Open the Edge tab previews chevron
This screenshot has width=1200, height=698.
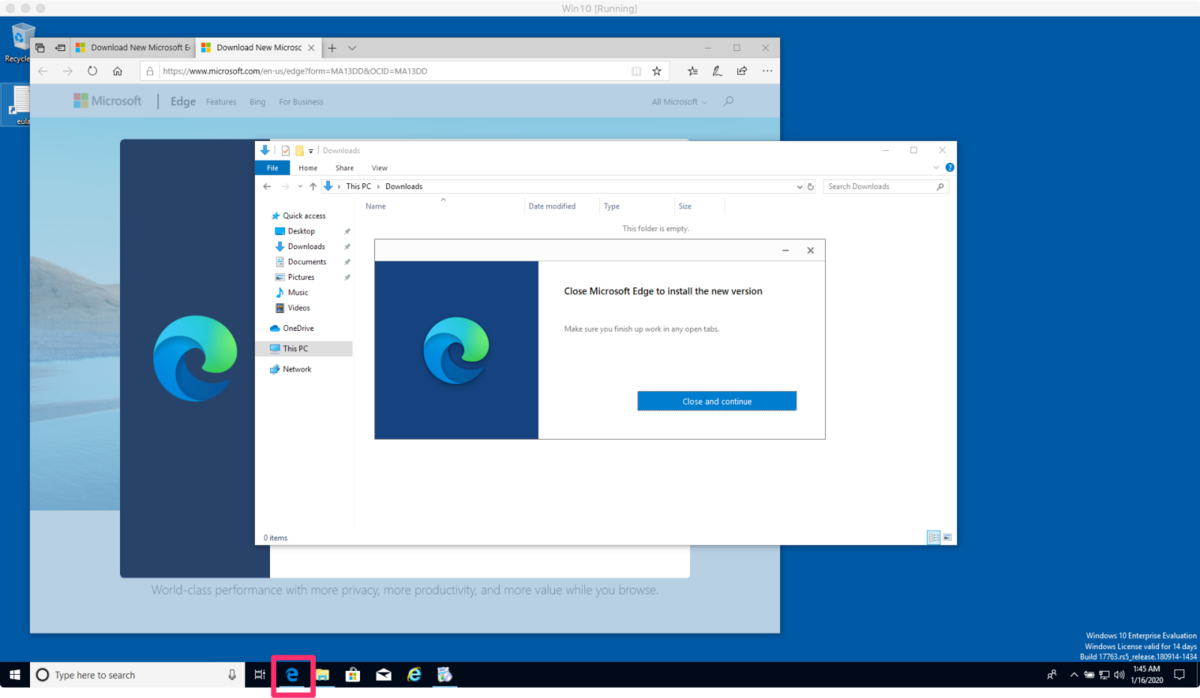(352, 48)
